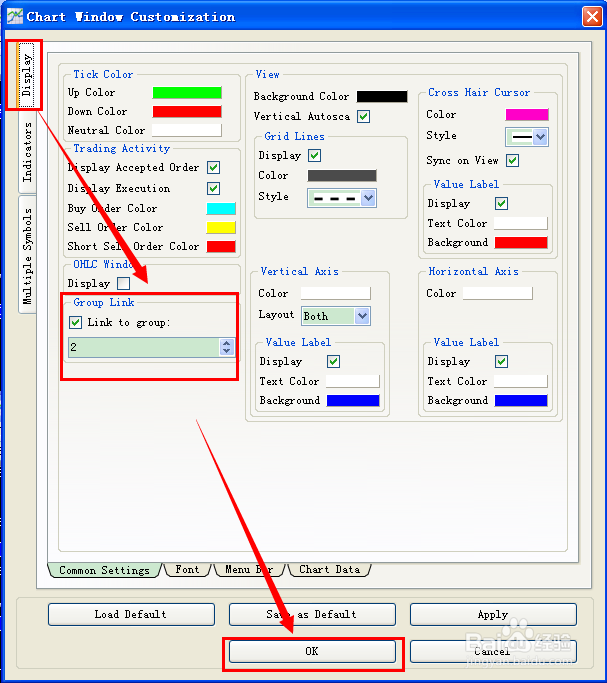Click the Apply button
The width and height of the screenshot is (607, 683).
(x=493, y=615)
